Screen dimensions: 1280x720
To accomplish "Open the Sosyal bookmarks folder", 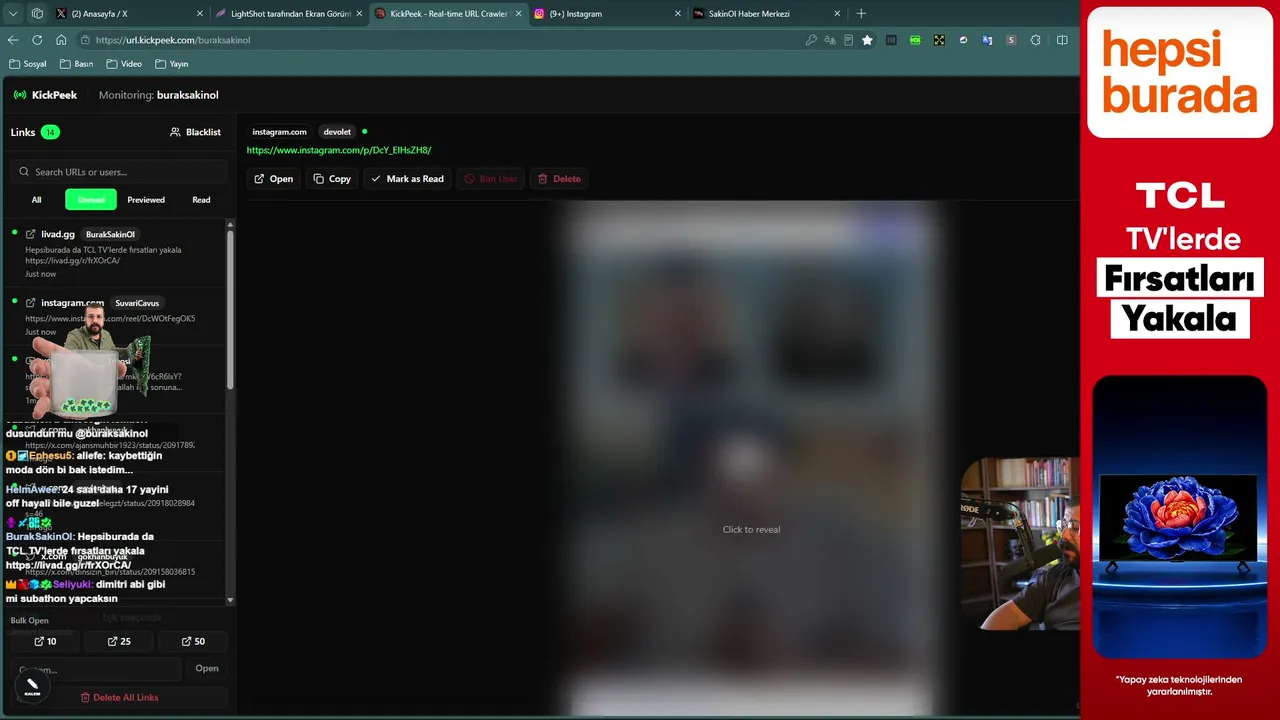I will click(28, 64).
